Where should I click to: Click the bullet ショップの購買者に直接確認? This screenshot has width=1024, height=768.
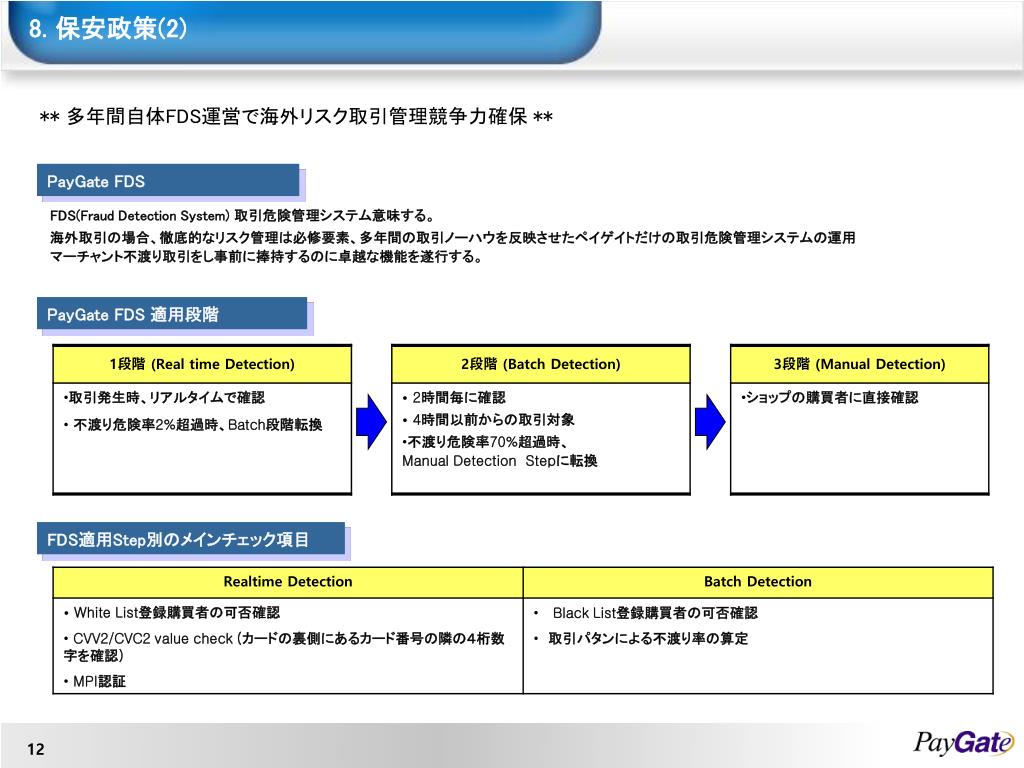[829, 398]
